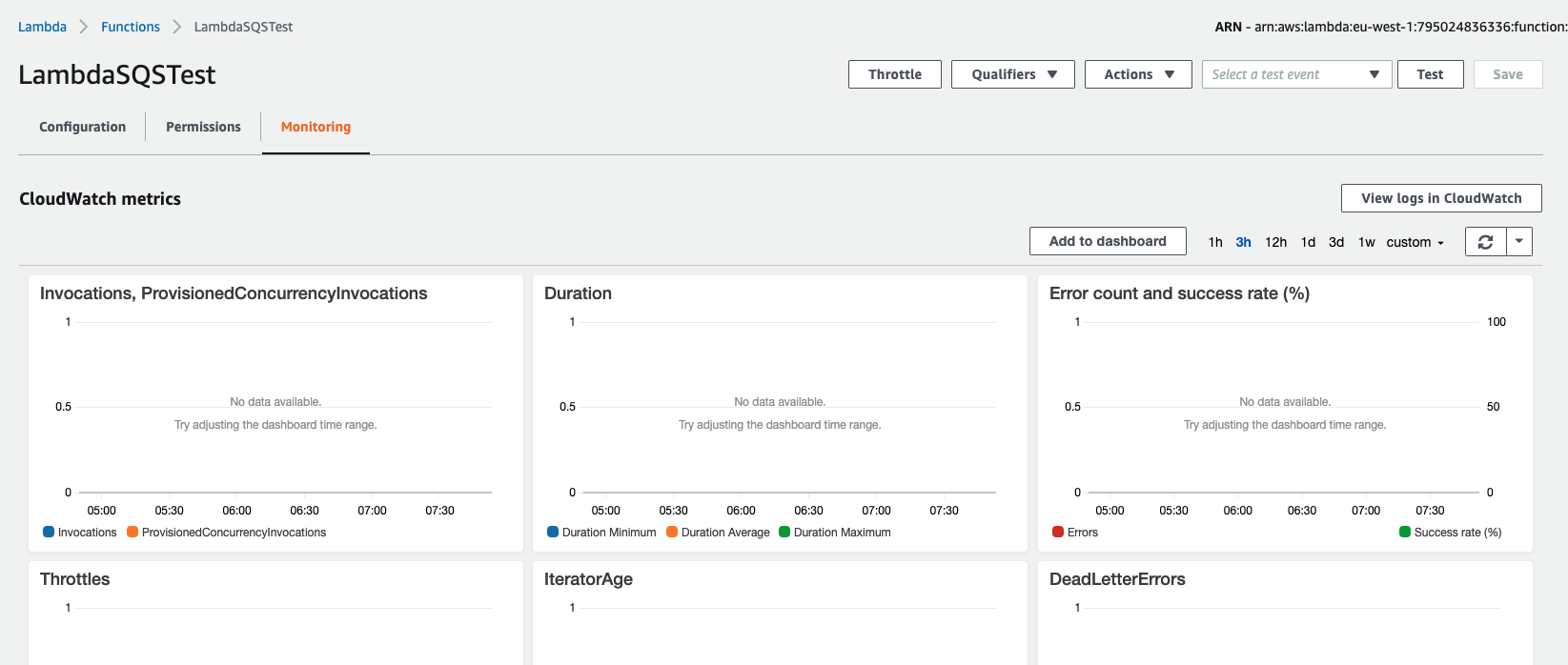Screen dimensions: 1568x665
Task: Click the Save button
Action: point(1508,74)
